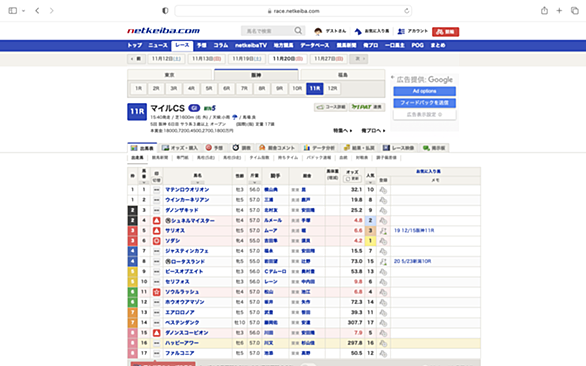Open the favorite horses icon in the header
Image resolution: width=586 pixels, height=366 pixels.
click(x=358, y=31)
